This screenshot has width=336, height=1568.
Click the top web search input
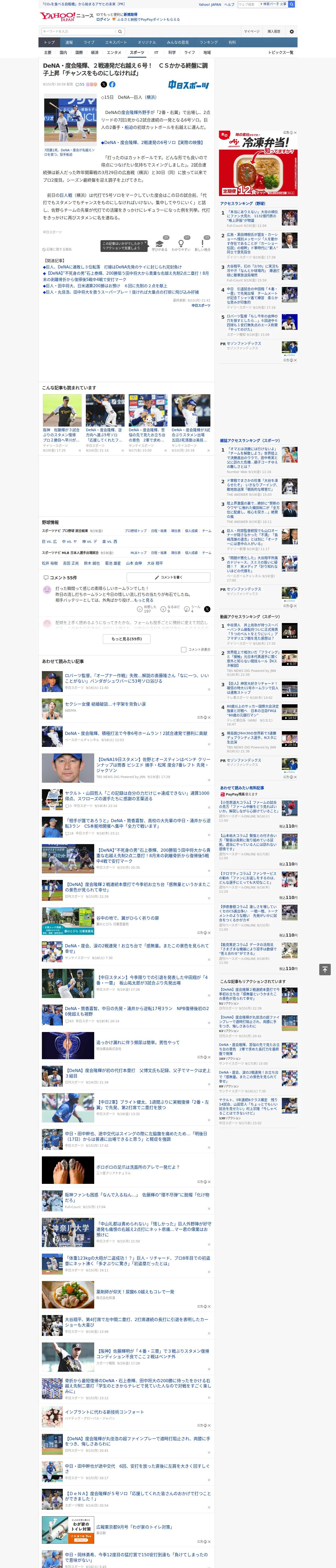(248, 4)
